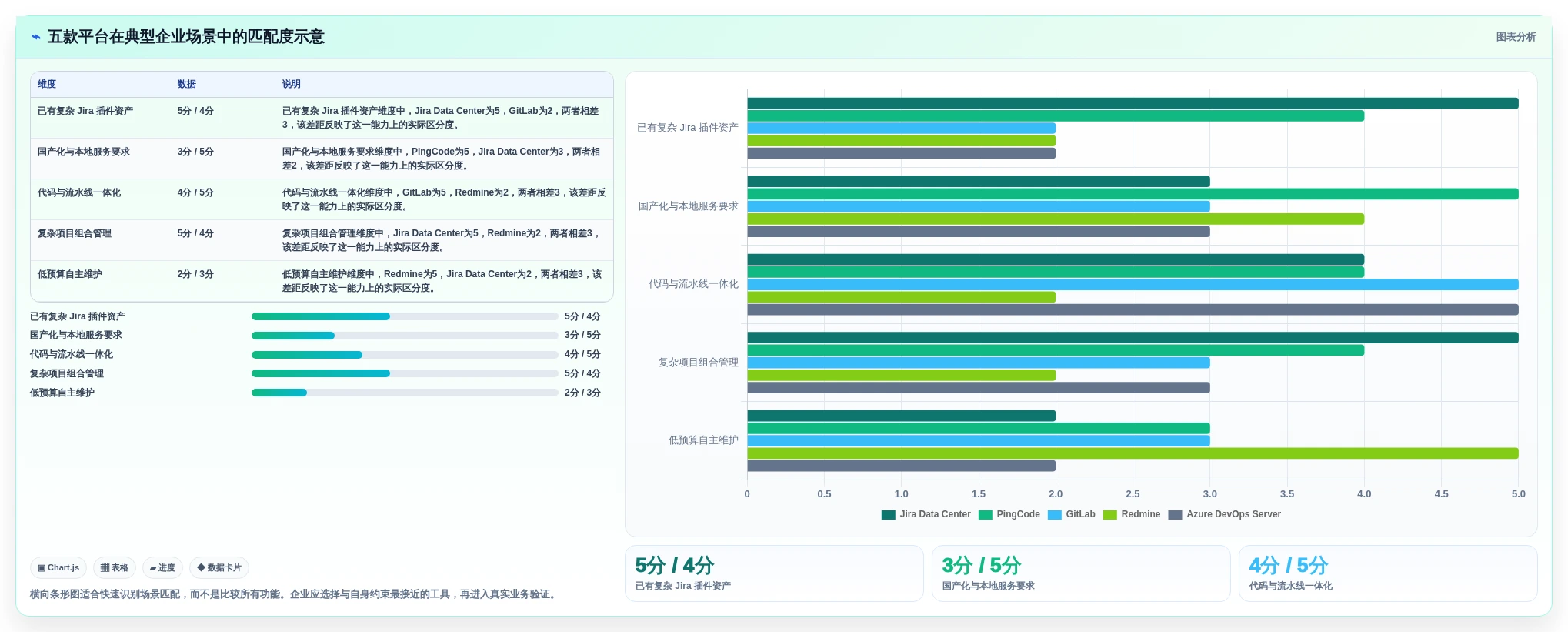Click the 2.5 tick on the chart x-axis
The image size is (1568, 632).
coord(1133,494)
